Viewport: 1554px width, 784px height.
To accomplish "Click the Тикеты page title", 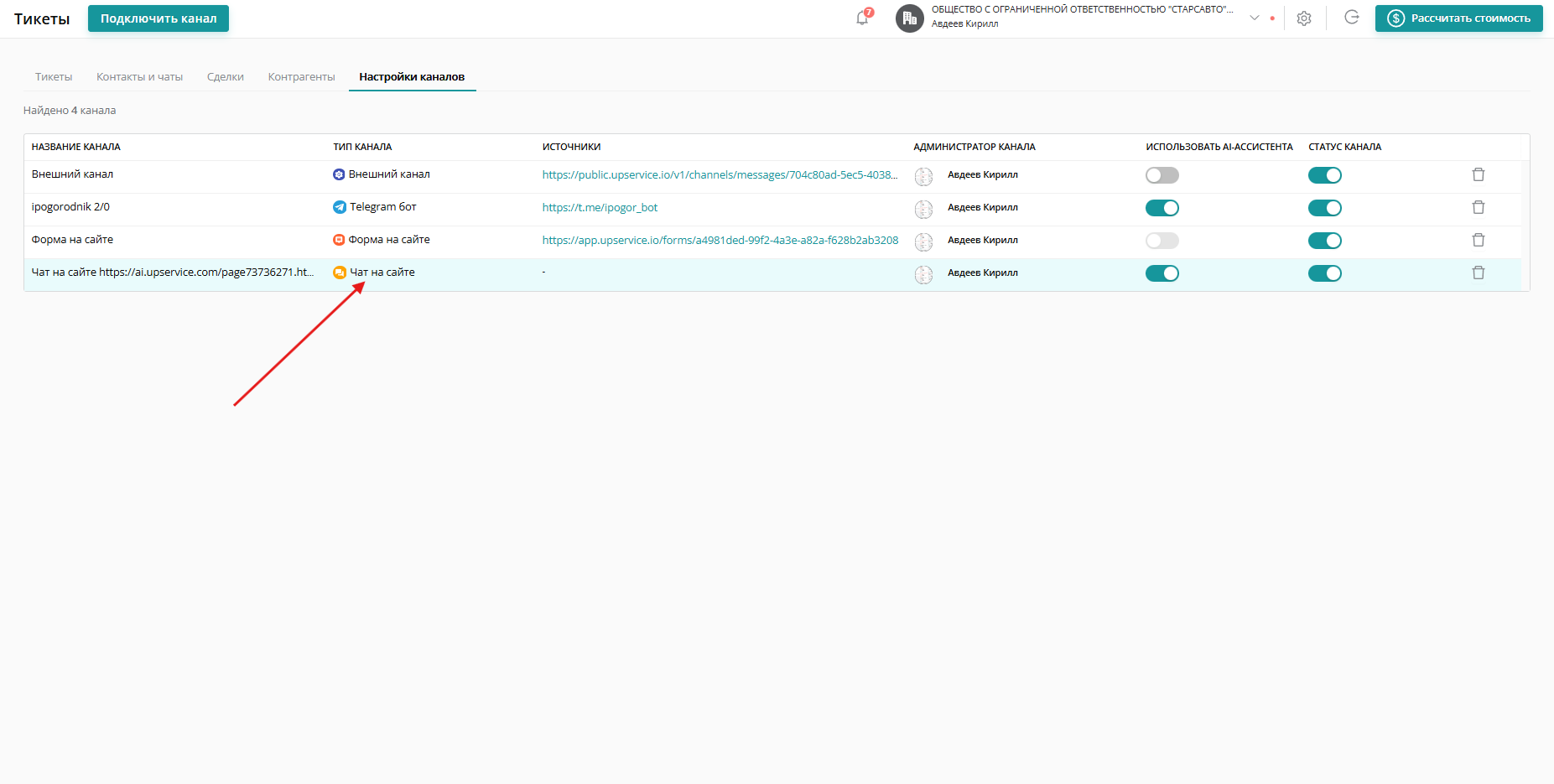I will pyautogui.click(x=42, y=19).
